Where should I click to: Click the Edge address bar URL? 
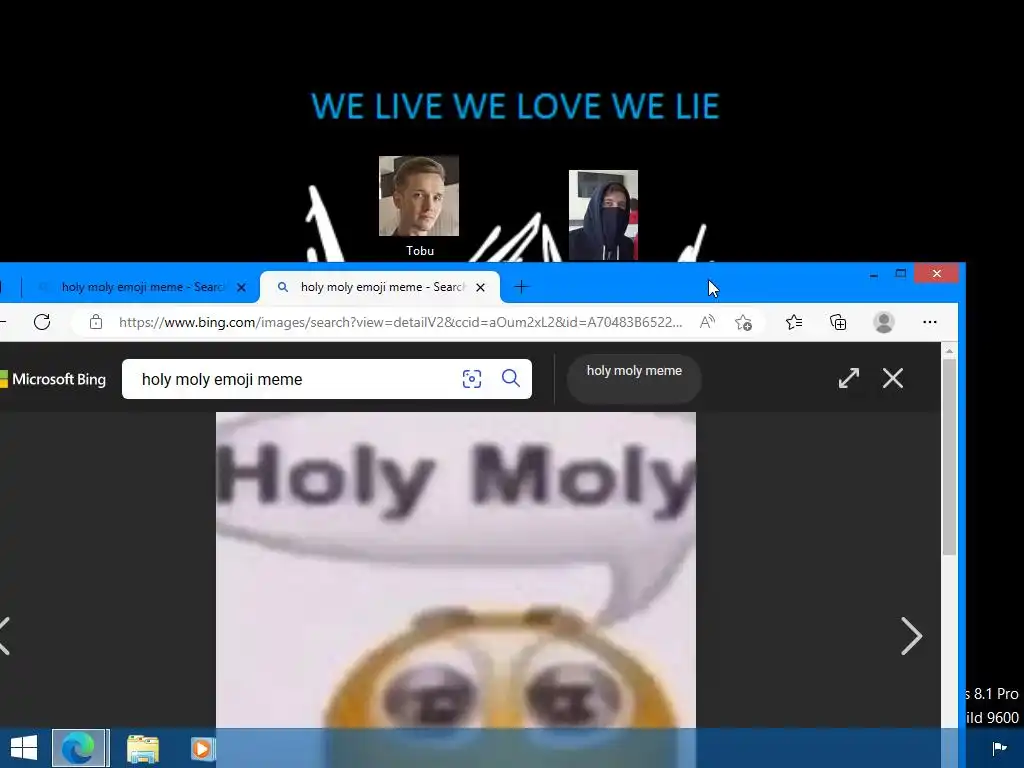pos(400,322)
